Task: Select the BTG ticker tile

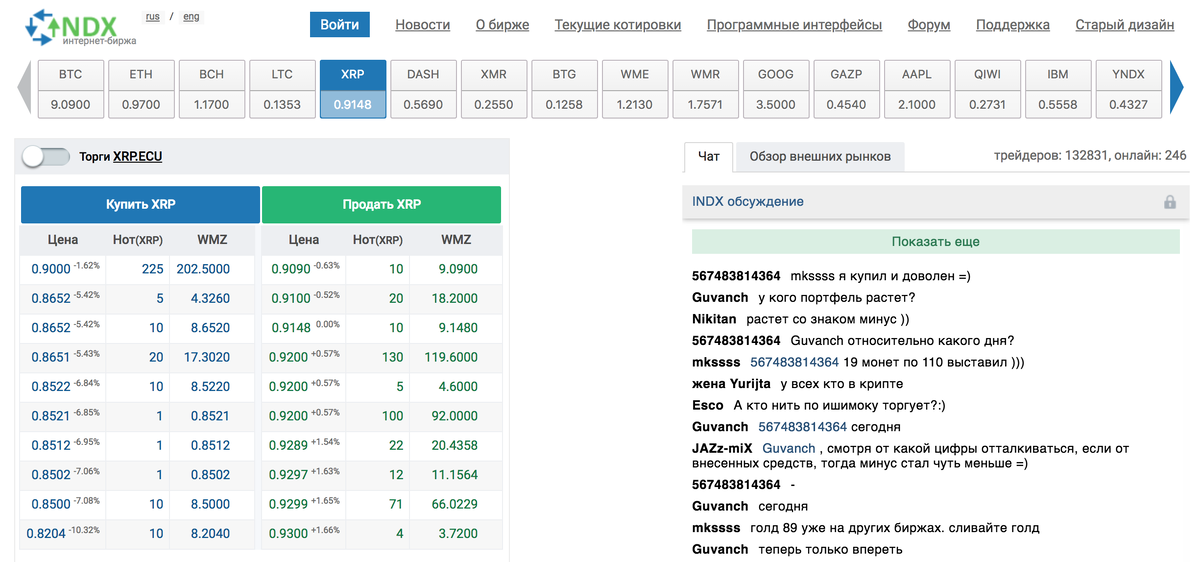Action: [x=564, y=89]
